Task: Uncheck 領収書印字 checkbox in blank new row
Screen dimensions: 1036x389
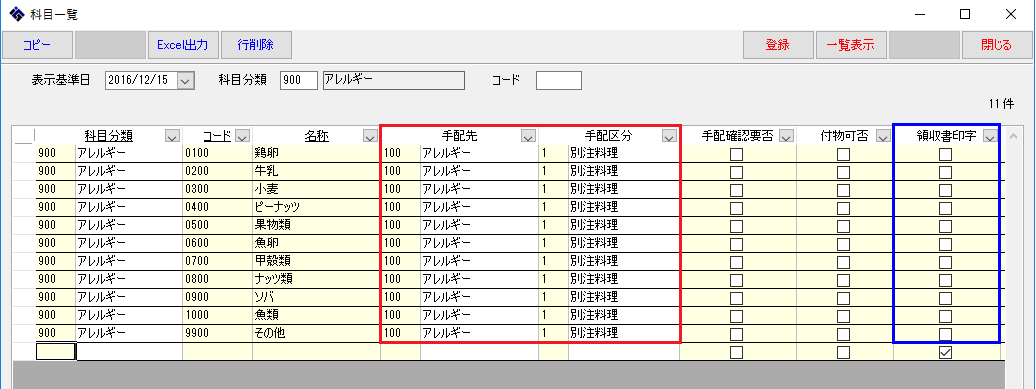Action: point(945,353)
